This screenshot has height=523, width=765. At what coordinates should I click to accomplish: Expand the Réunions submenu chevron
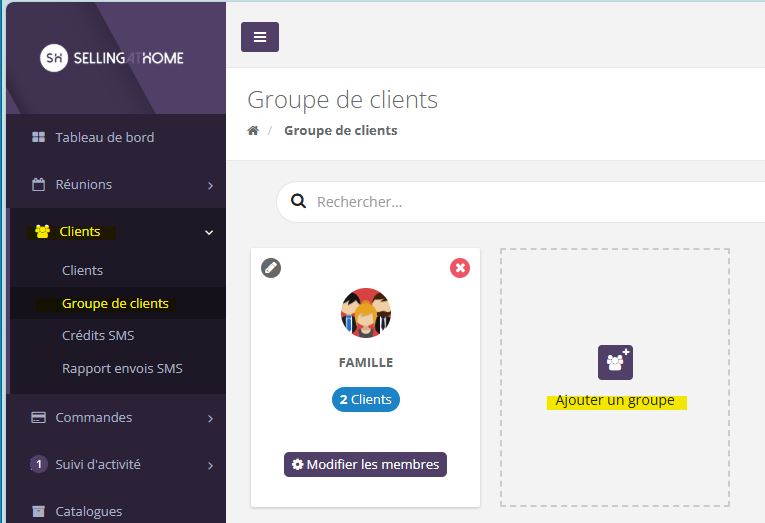click(x=210, y=185)
